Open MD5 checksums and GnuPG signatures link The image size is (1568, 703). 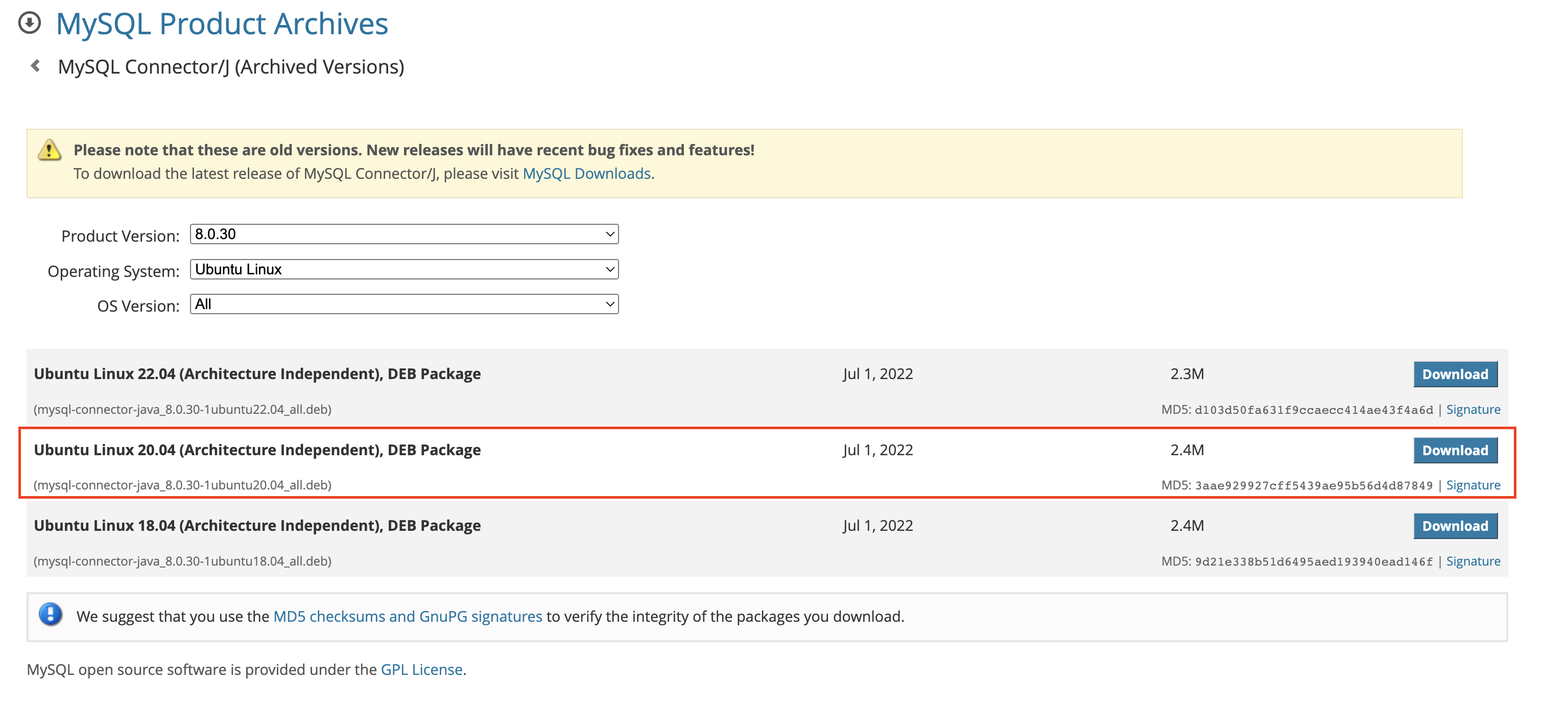(407, 617)
